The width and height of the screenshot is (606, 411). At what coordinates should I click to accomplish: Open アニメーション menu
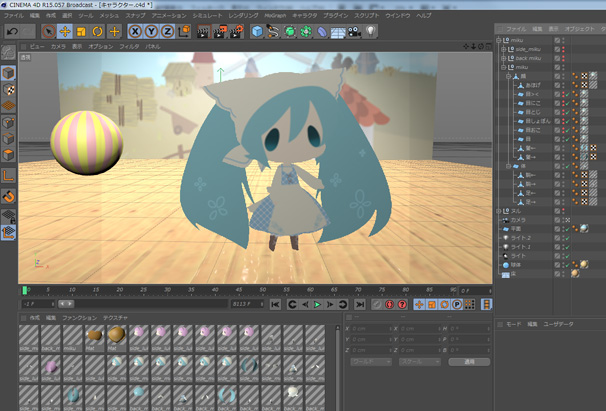click(169, 15)
